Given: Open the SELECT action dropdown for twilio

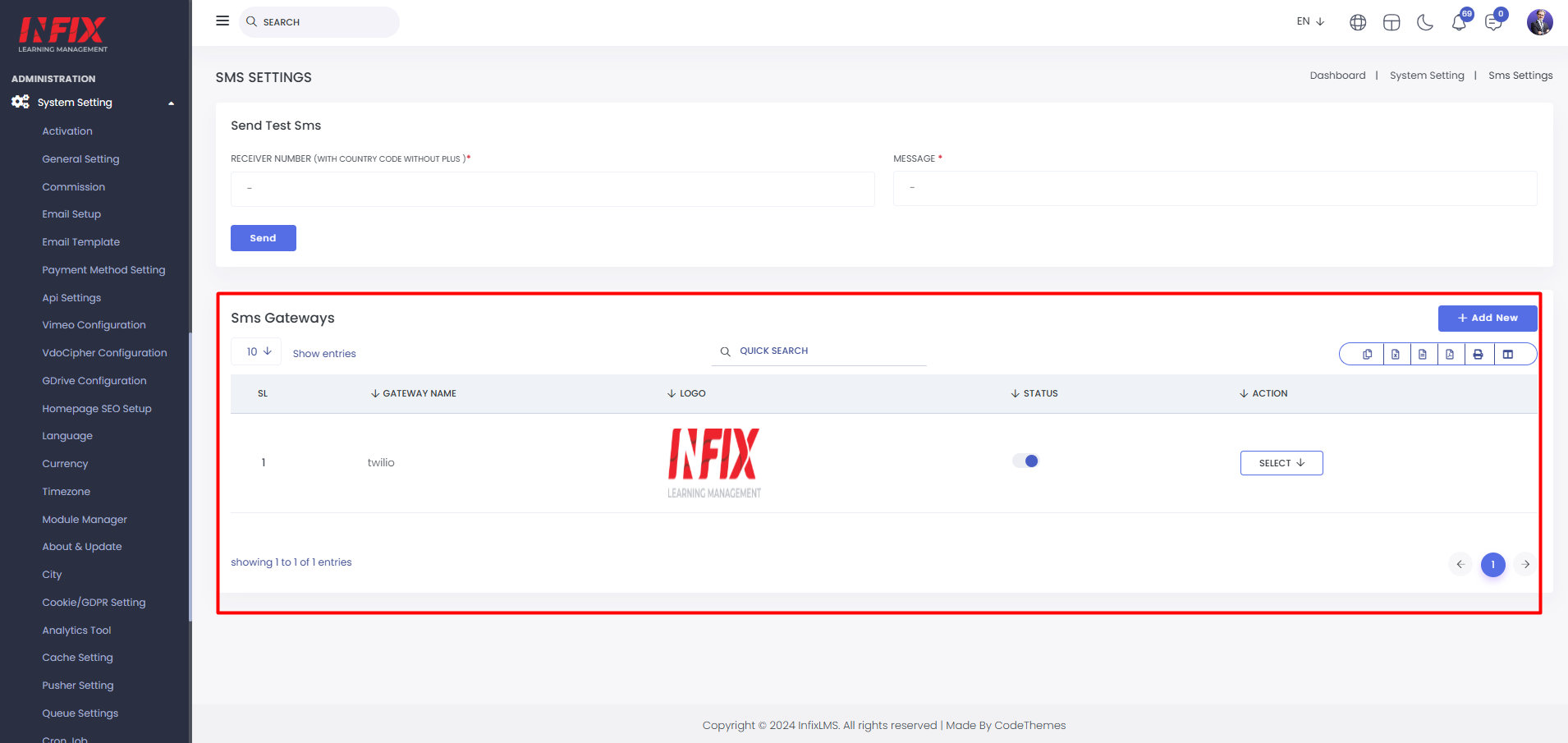Looking at the screenshot, I should [x=1281, y=463].
